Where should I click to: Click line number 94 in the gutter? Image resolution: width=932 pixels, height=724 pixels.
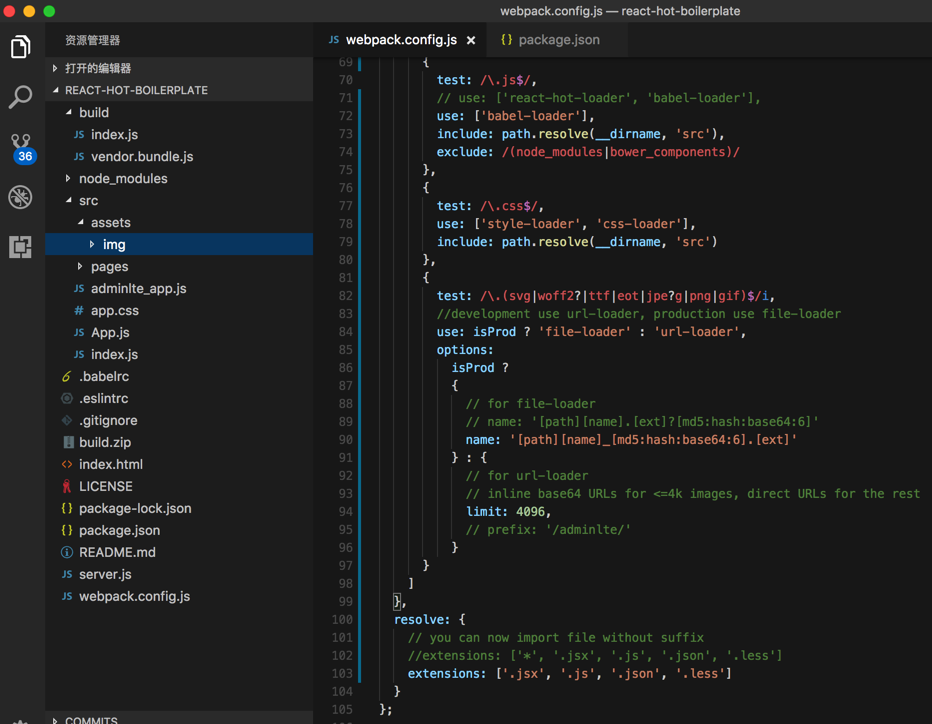[x=344, y=512]
